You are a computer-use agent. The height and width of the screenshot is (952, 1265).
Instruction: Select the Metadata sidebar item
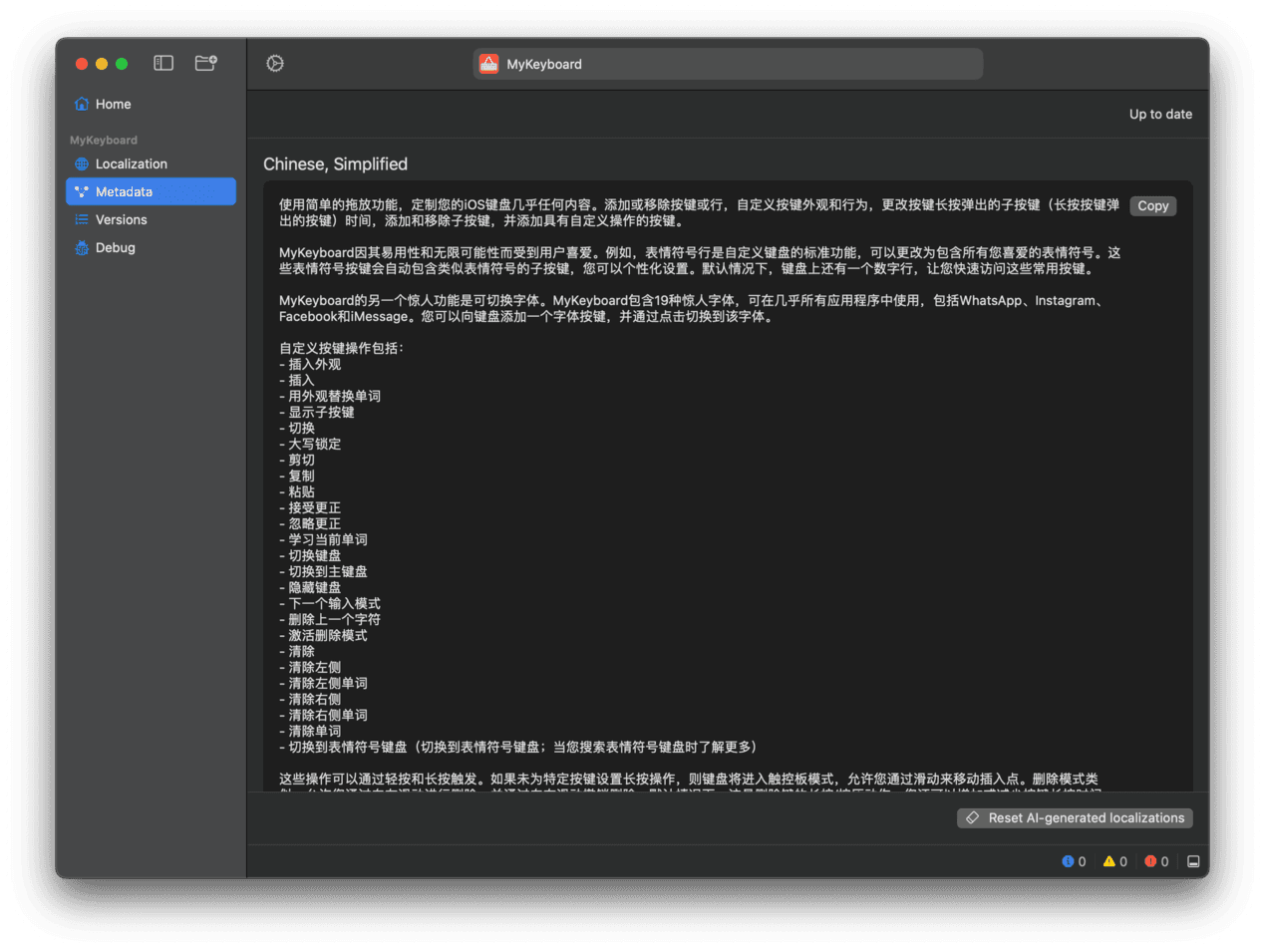click(151, 191)
